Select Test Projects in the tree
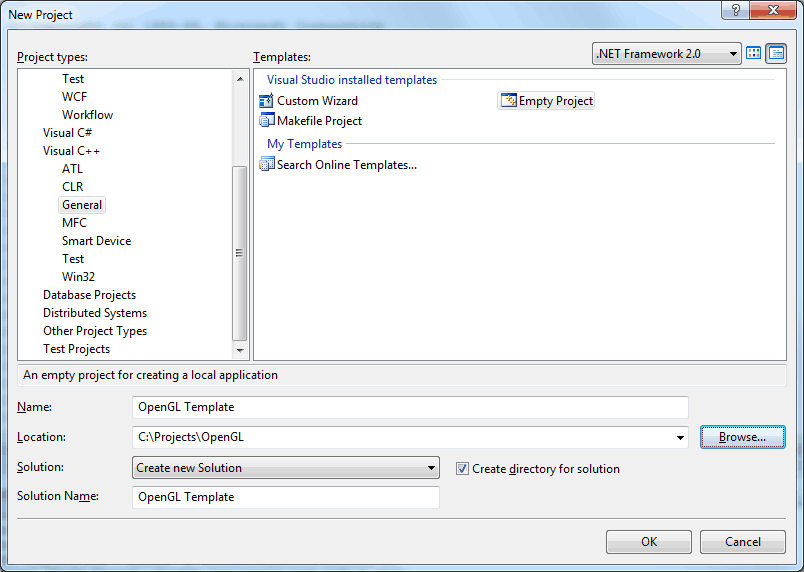 click(76, 349)
